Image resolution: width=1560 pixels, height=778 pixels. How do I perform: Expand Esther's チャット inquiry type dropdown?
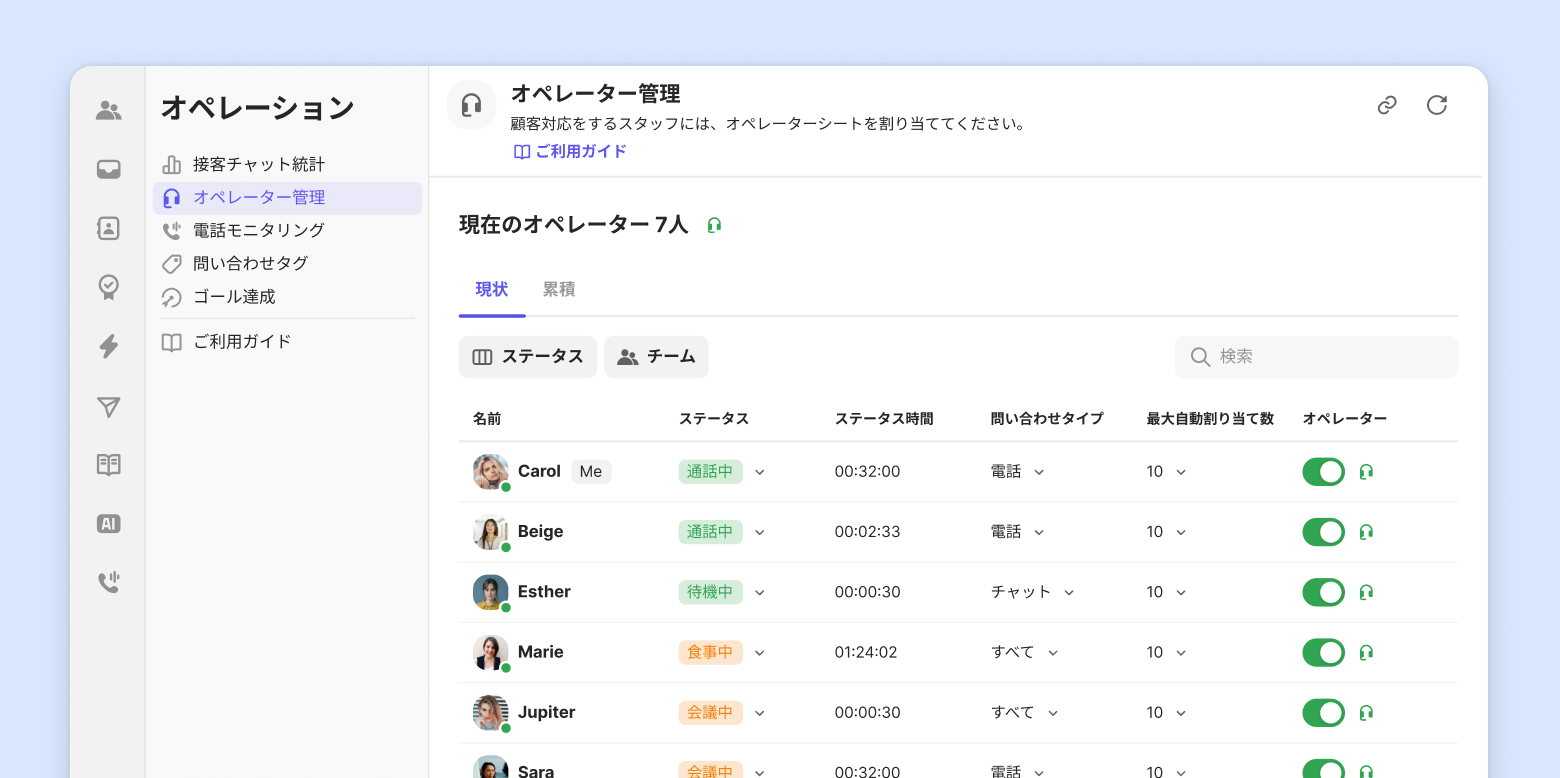coord(1068,592)
